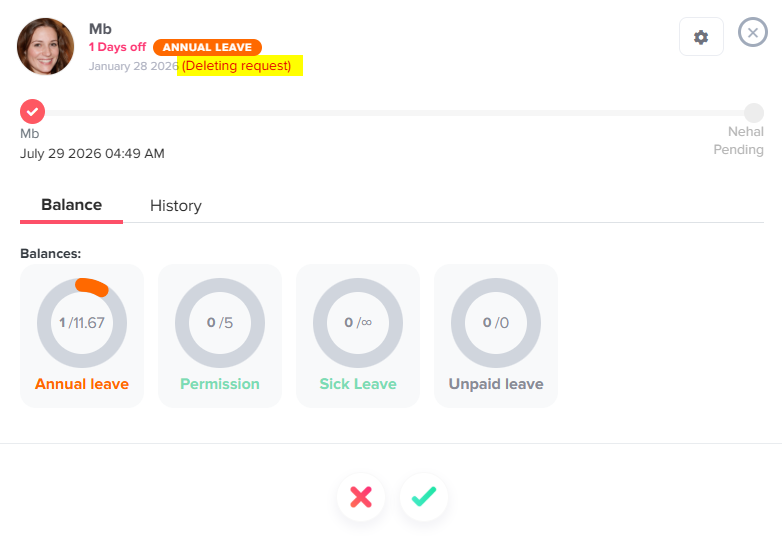Close the leave request panel
The height and width of the screenshot is (542, 782).
pyautogui.click(x=753, y=32)
